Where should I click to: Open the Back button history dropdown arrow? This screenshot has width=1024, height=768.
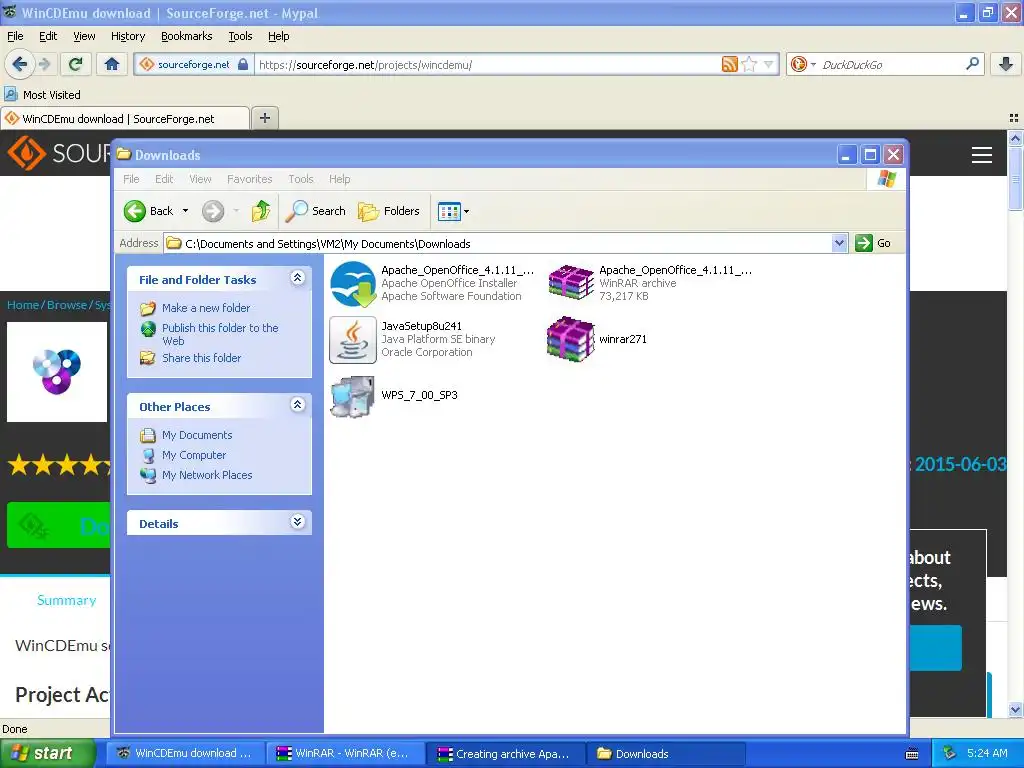click(185, 211)
